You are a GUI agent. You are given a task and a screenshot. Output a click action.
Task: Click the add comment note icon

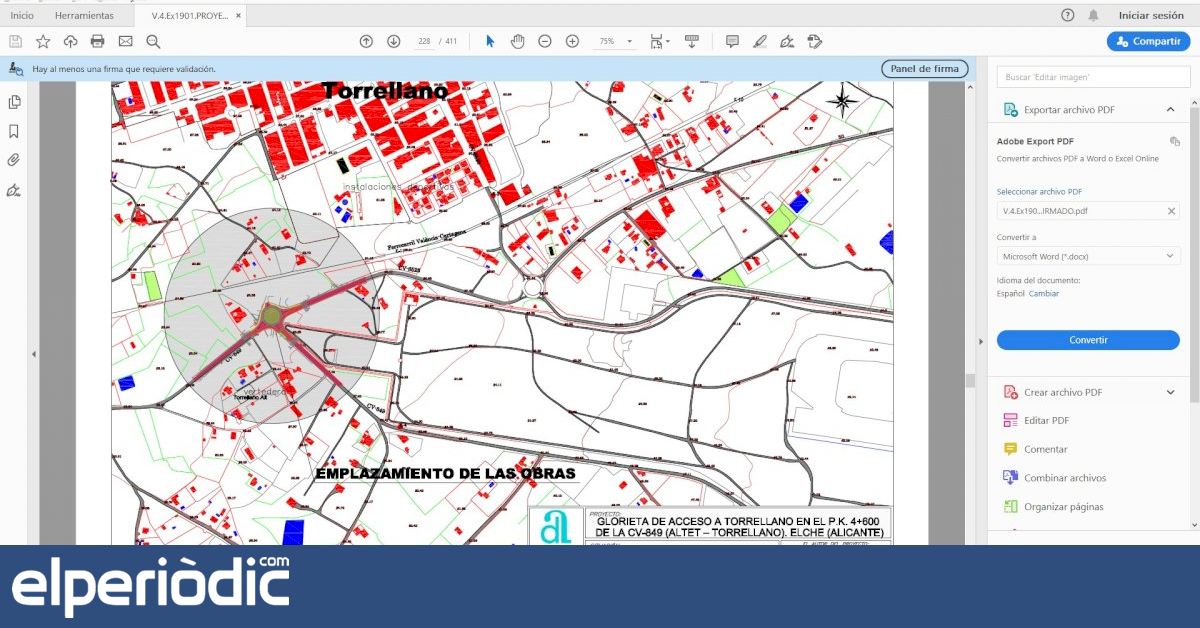(x=732, y=41)
